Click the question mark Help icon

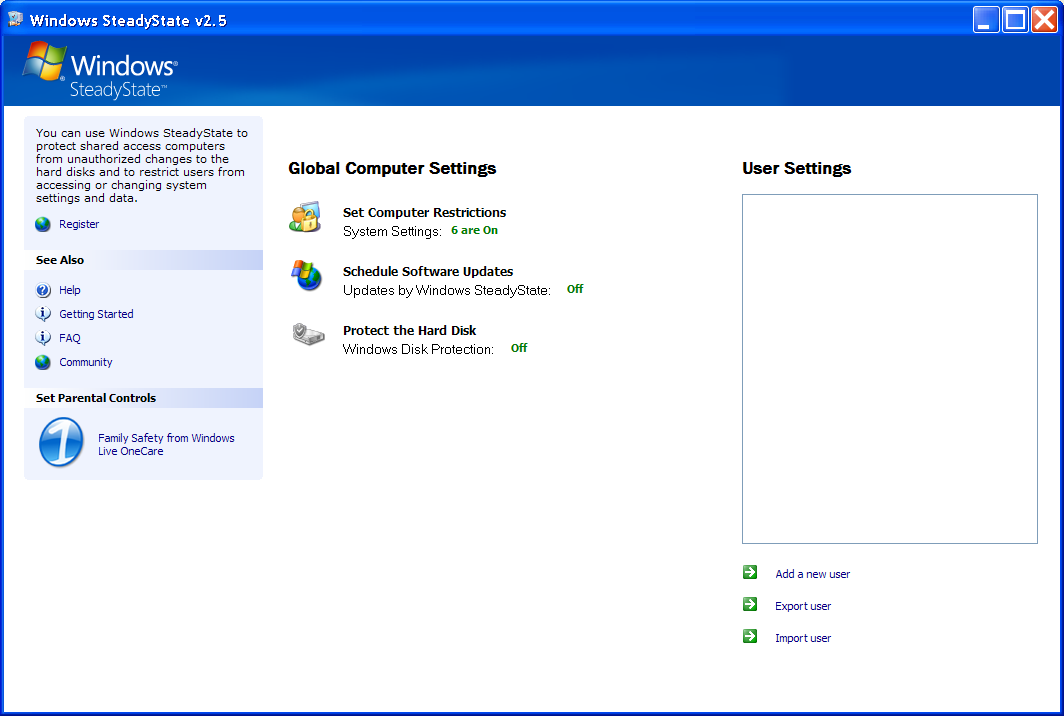[43, 291]
